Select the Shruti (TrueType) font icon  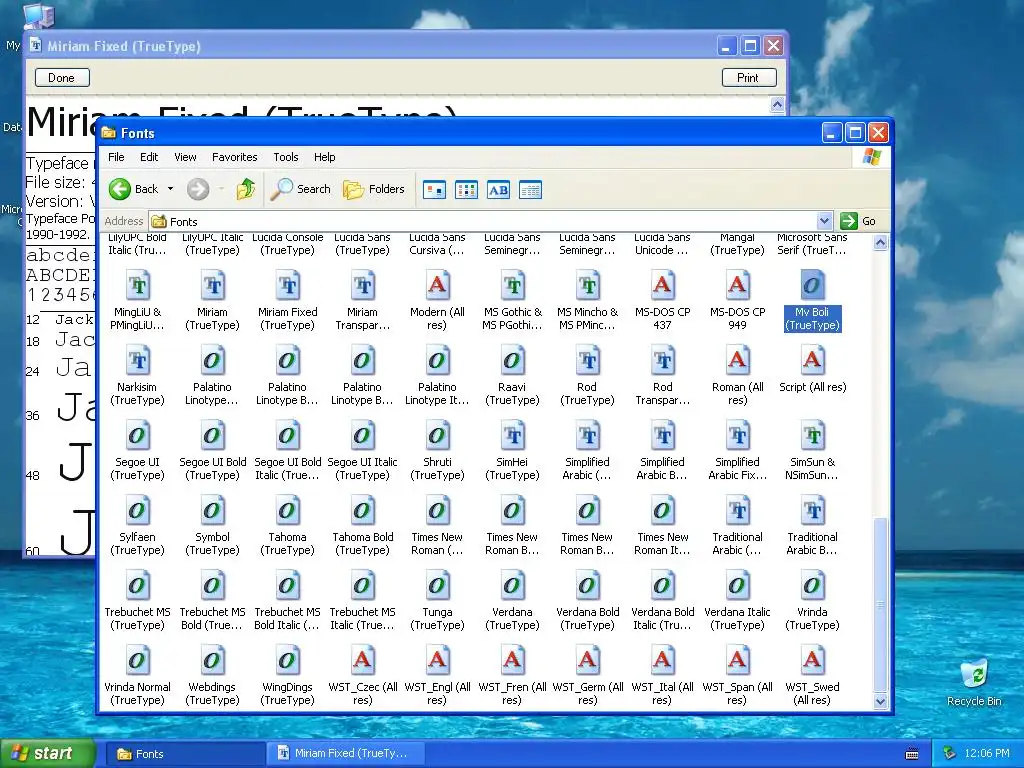point(437,436)
